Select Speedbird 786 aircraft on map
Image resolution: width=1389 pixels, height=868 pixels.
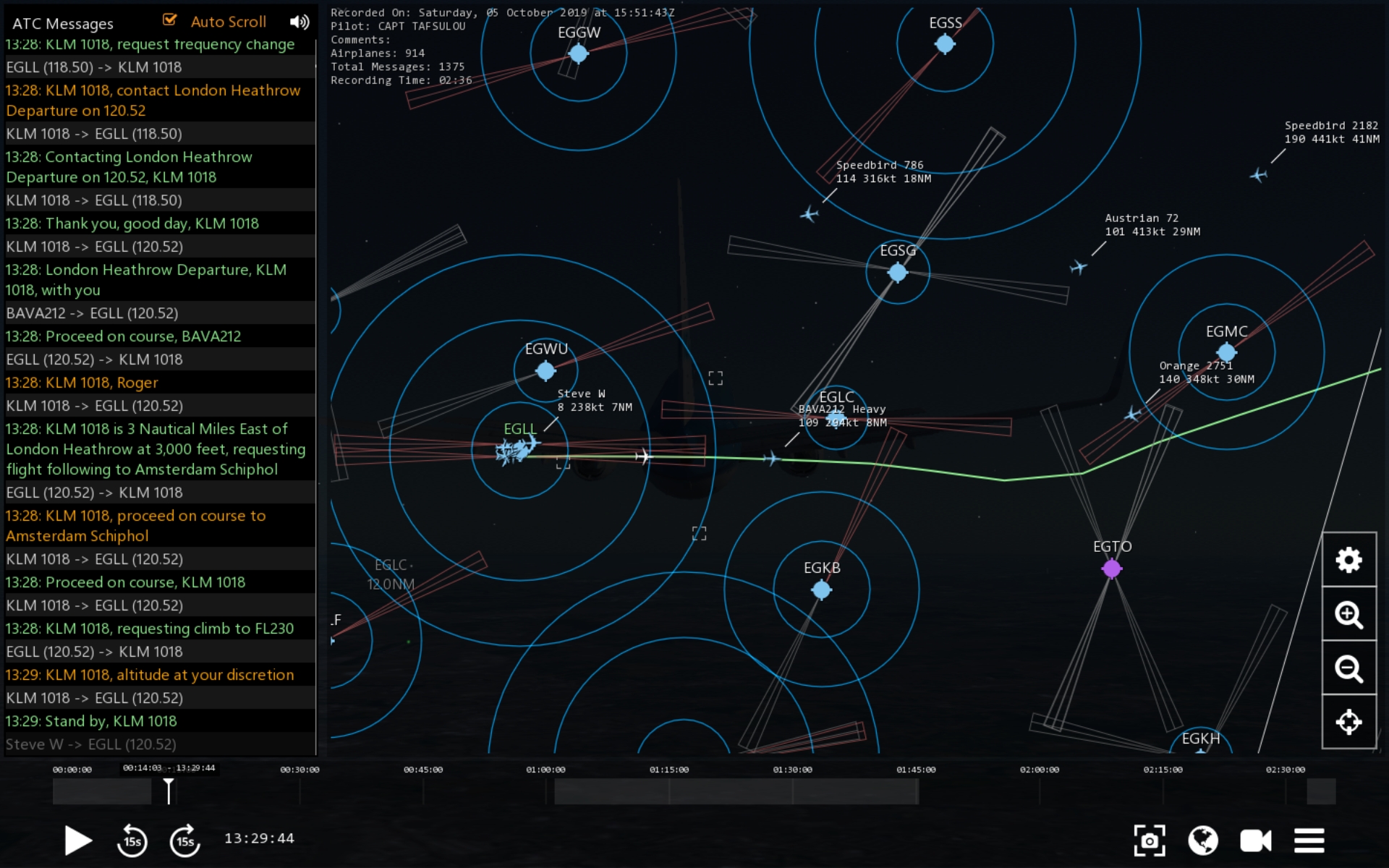(809, 214)
